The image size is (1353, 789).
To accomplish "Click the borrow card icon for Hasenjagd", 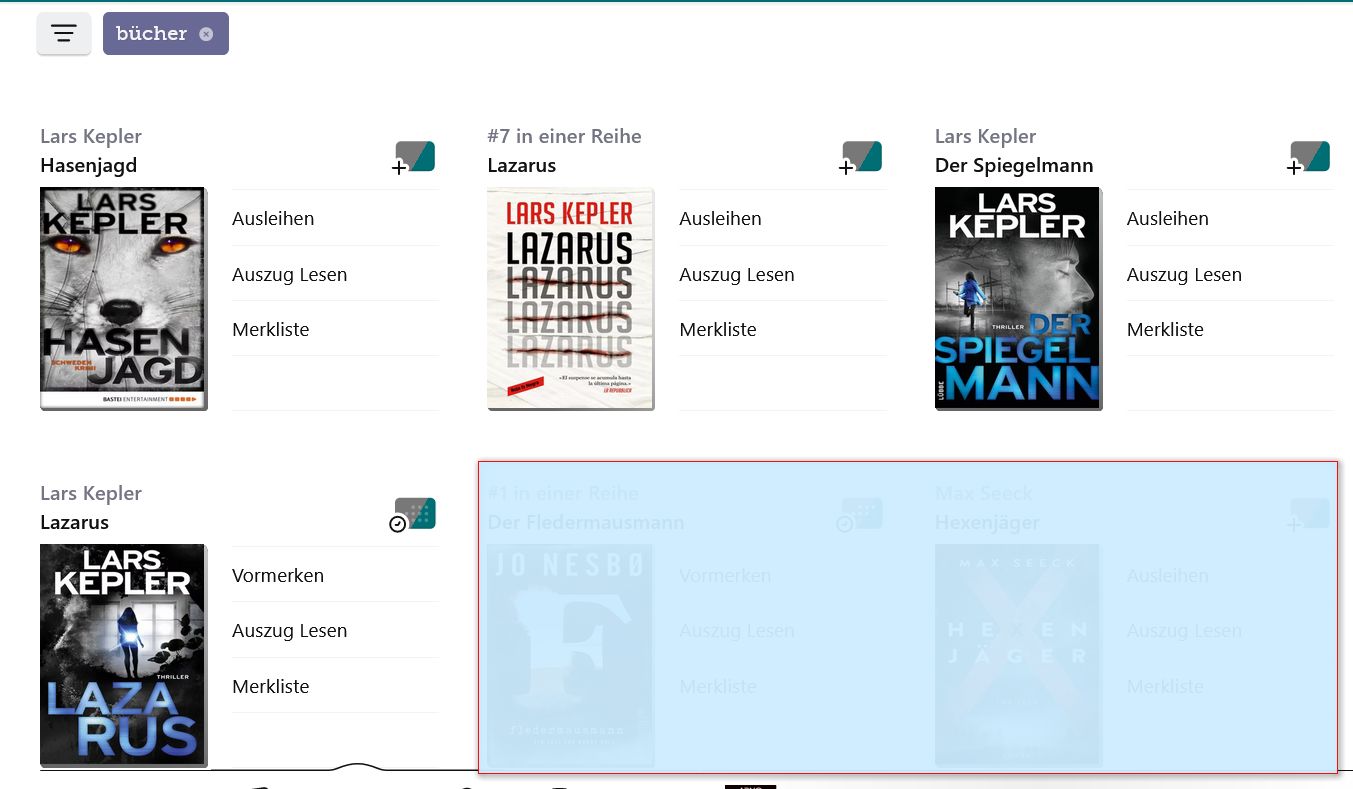I will [414, 157].
